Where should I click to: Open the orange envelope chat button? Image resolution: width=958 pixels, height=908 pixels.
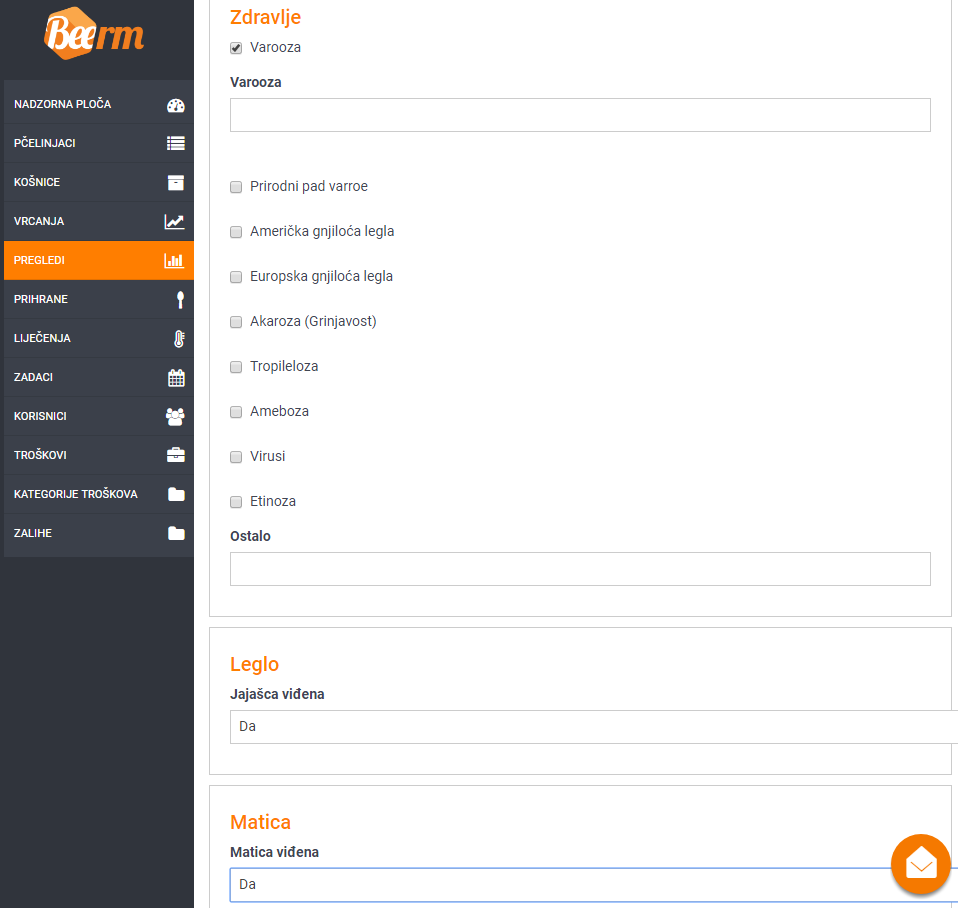pos(920,863)
